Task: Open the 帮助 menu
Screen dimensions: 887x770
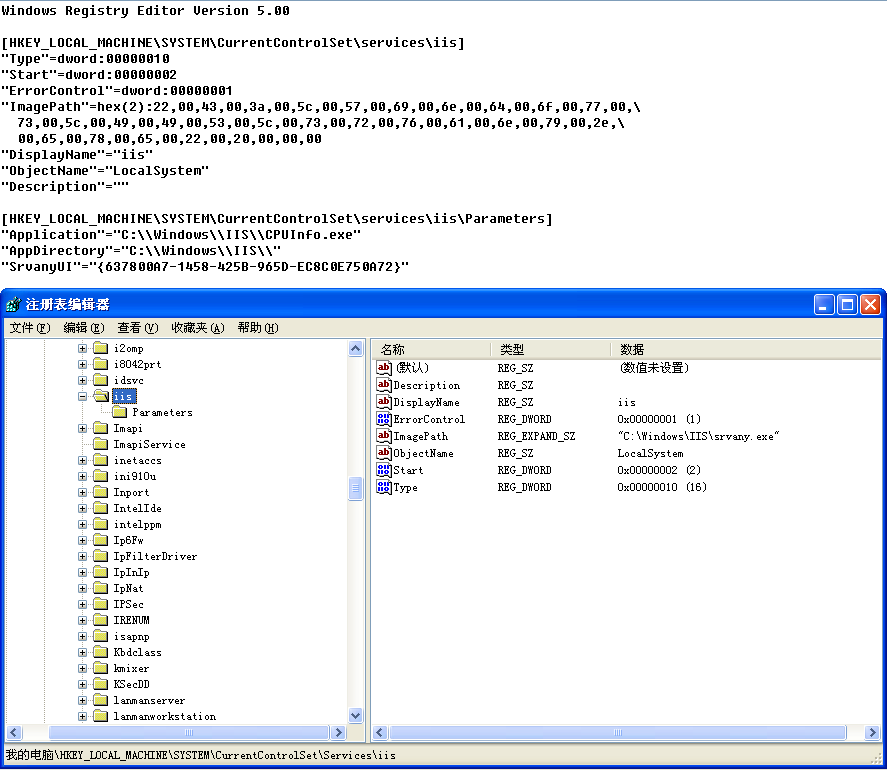Action: coord(257,328)
